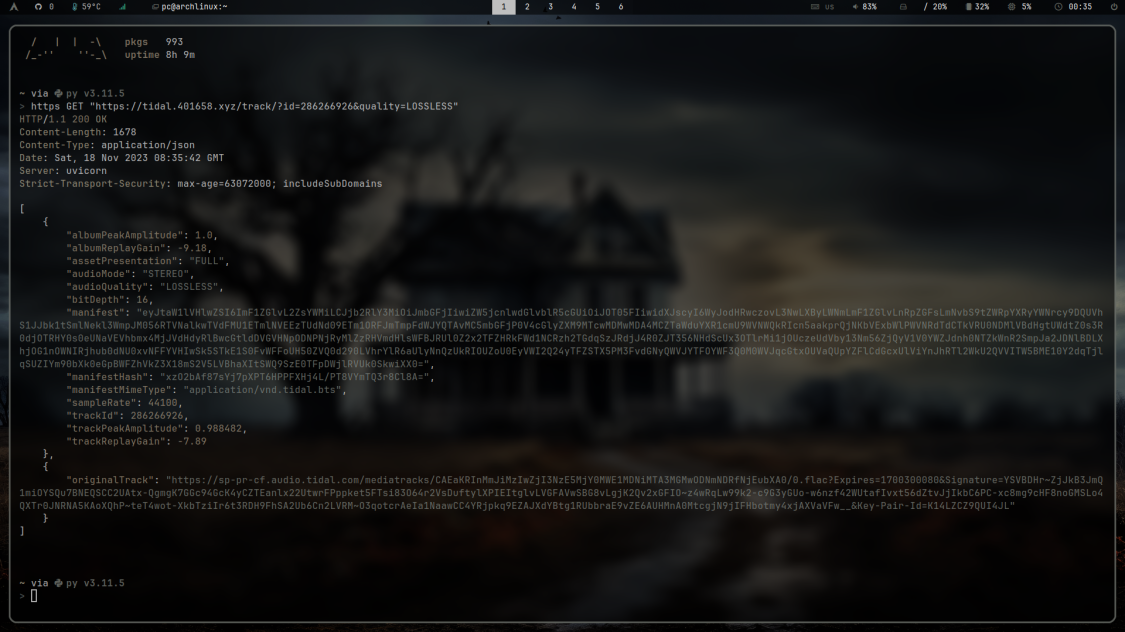Click the thermometer temperature icon
This screenshot has width=1125, height=632.
pos(75,6)
